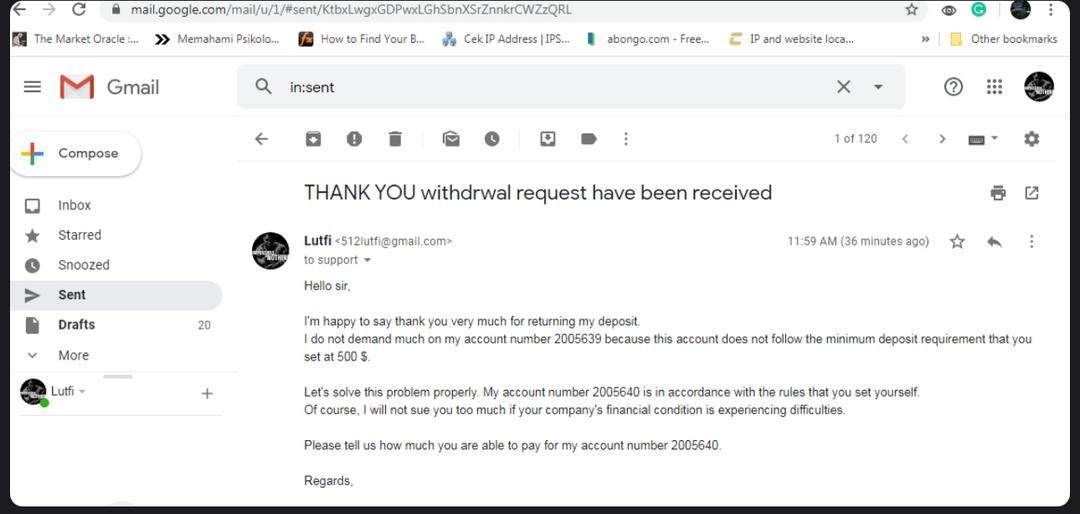Image resolution: width=1080 pixels, height=514 pixels.
Task: Expand recipient details next to 'to support'
Action: pyautogui.click(x=367, y=260)
